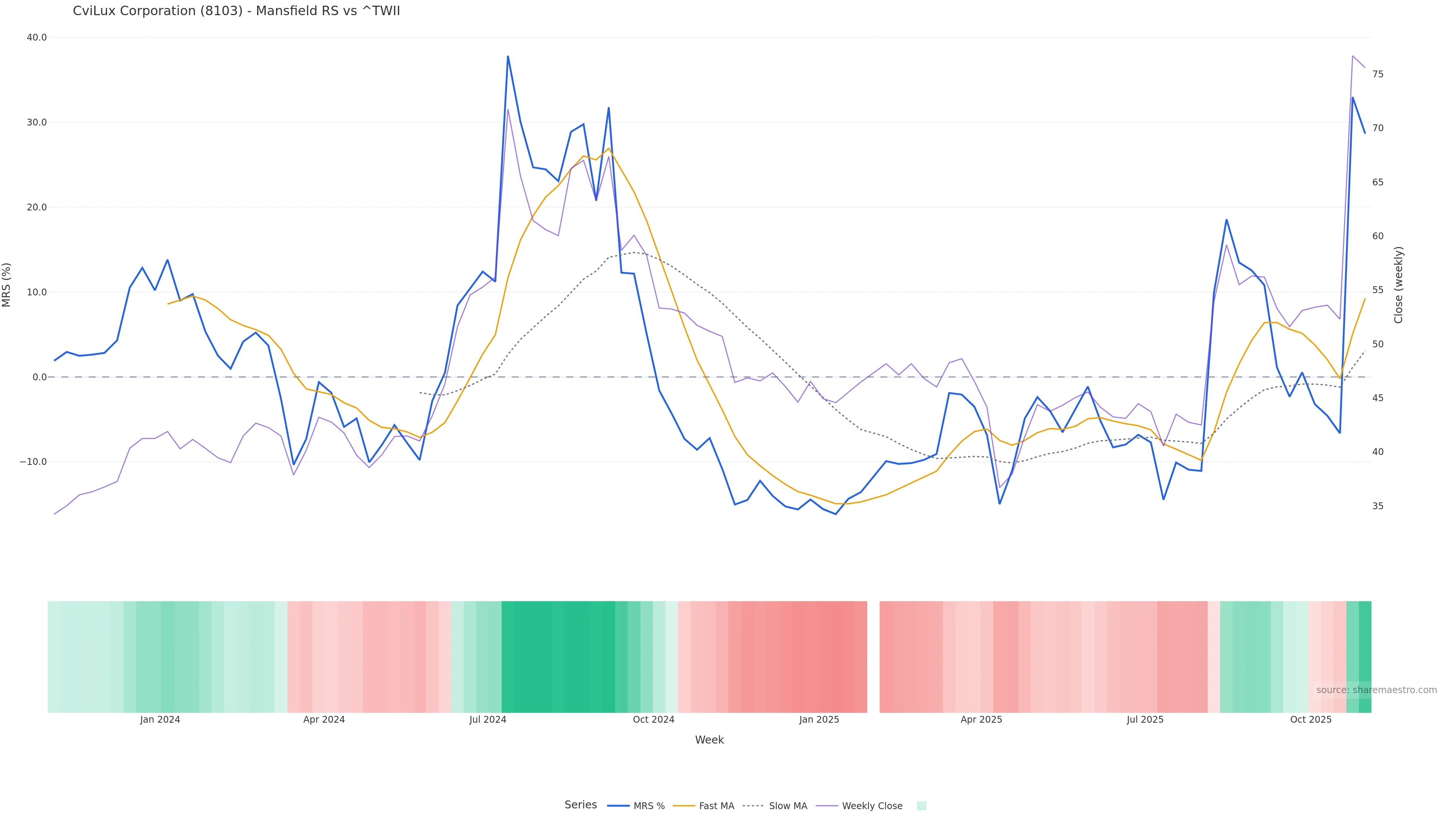The width and height of the screenshot is (1456, 819).
Task: Click the blue MRS % legend line icon
Action: coord(618,805)
